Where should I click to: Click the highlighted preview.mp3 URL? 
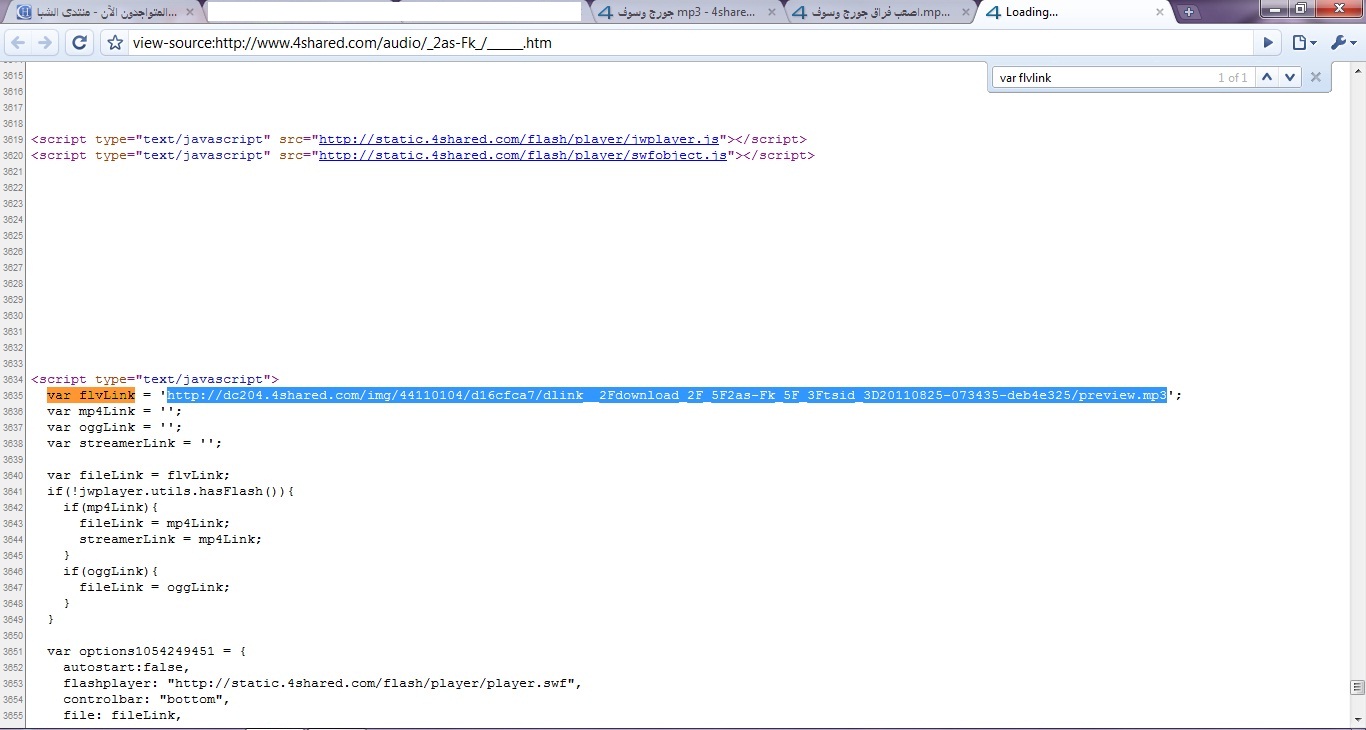(x=666, y=395)
